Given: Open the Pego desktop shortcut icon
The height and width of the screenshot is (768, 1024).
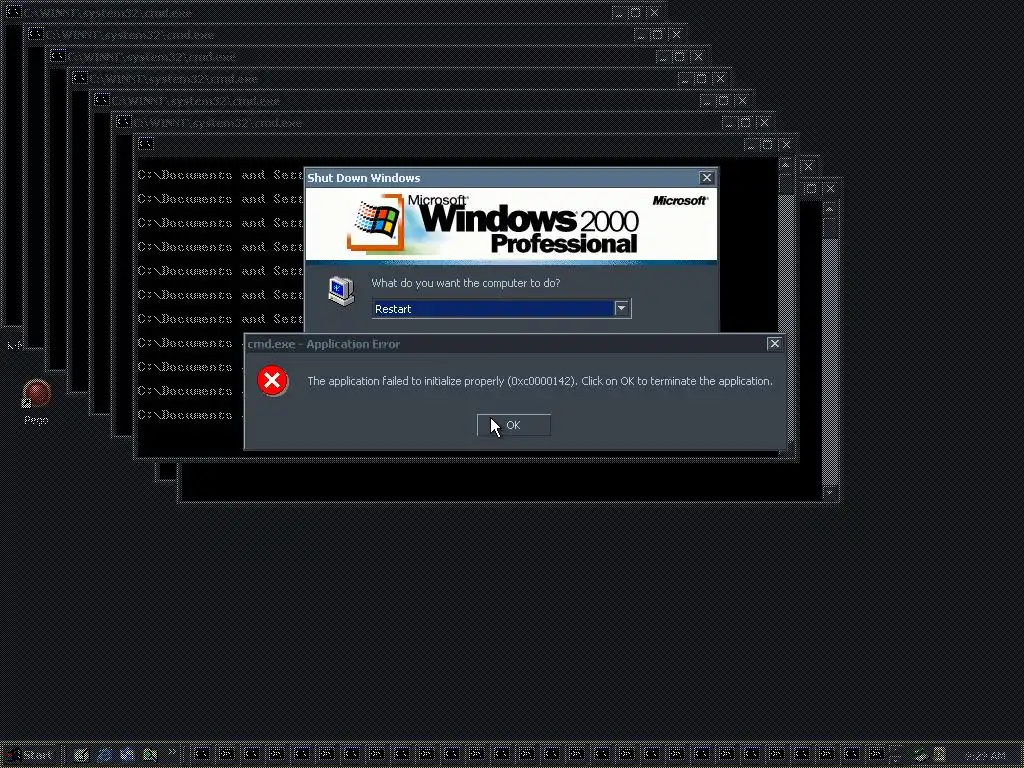Looking at the screenshot, I should (37, 394).
